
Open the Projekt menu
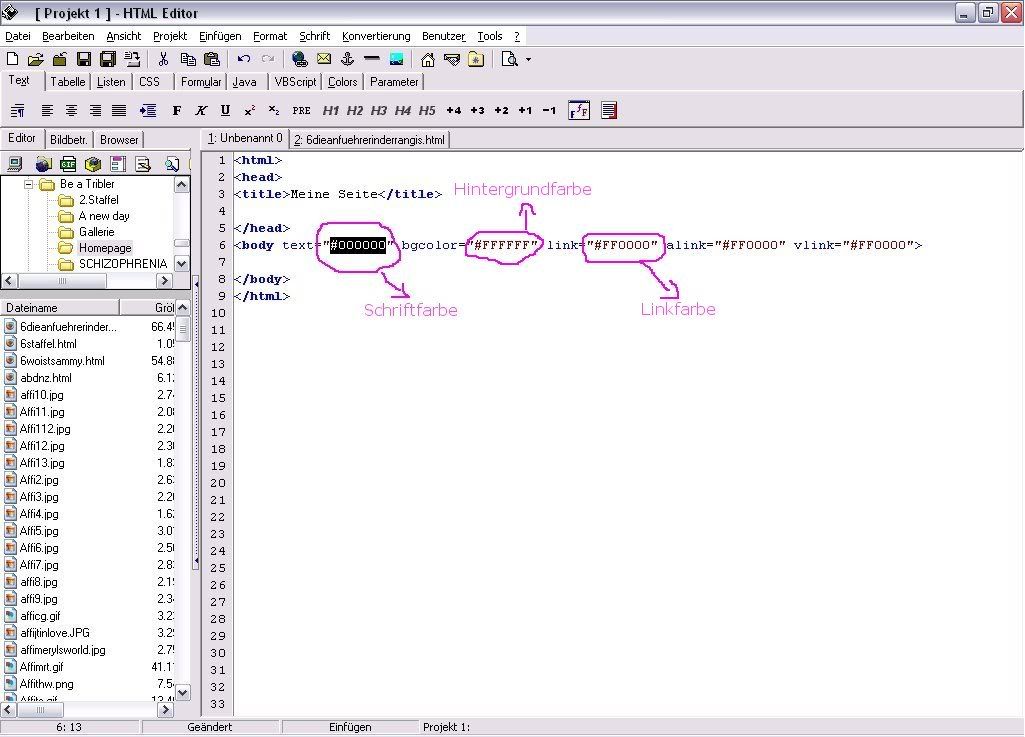[170, 36]
